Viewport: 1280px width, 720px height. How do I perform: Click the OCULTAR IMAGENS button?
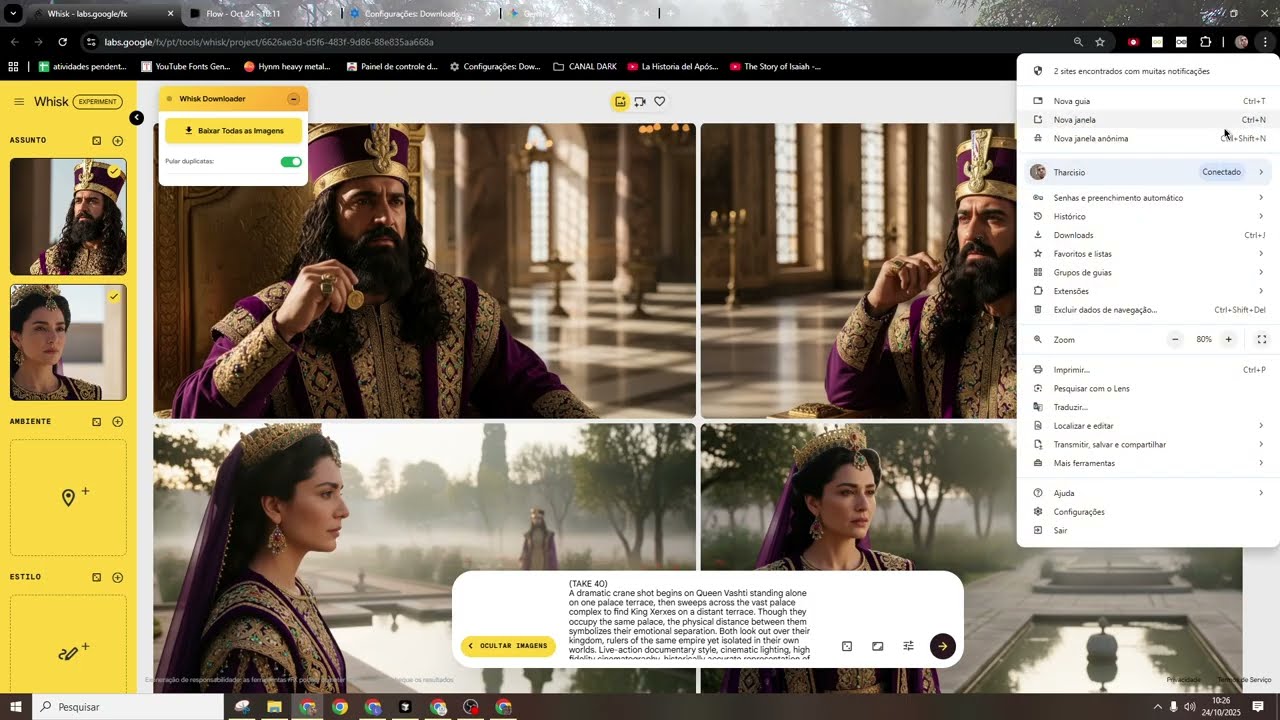click(x=508, y=646)
